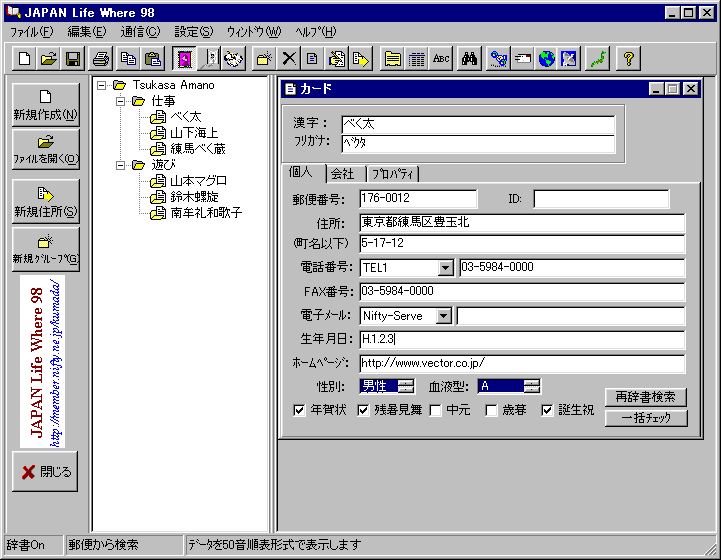This screenshot has height=560, width=721.
Task: Select 山下海上 in the tree
Action: 194,133
